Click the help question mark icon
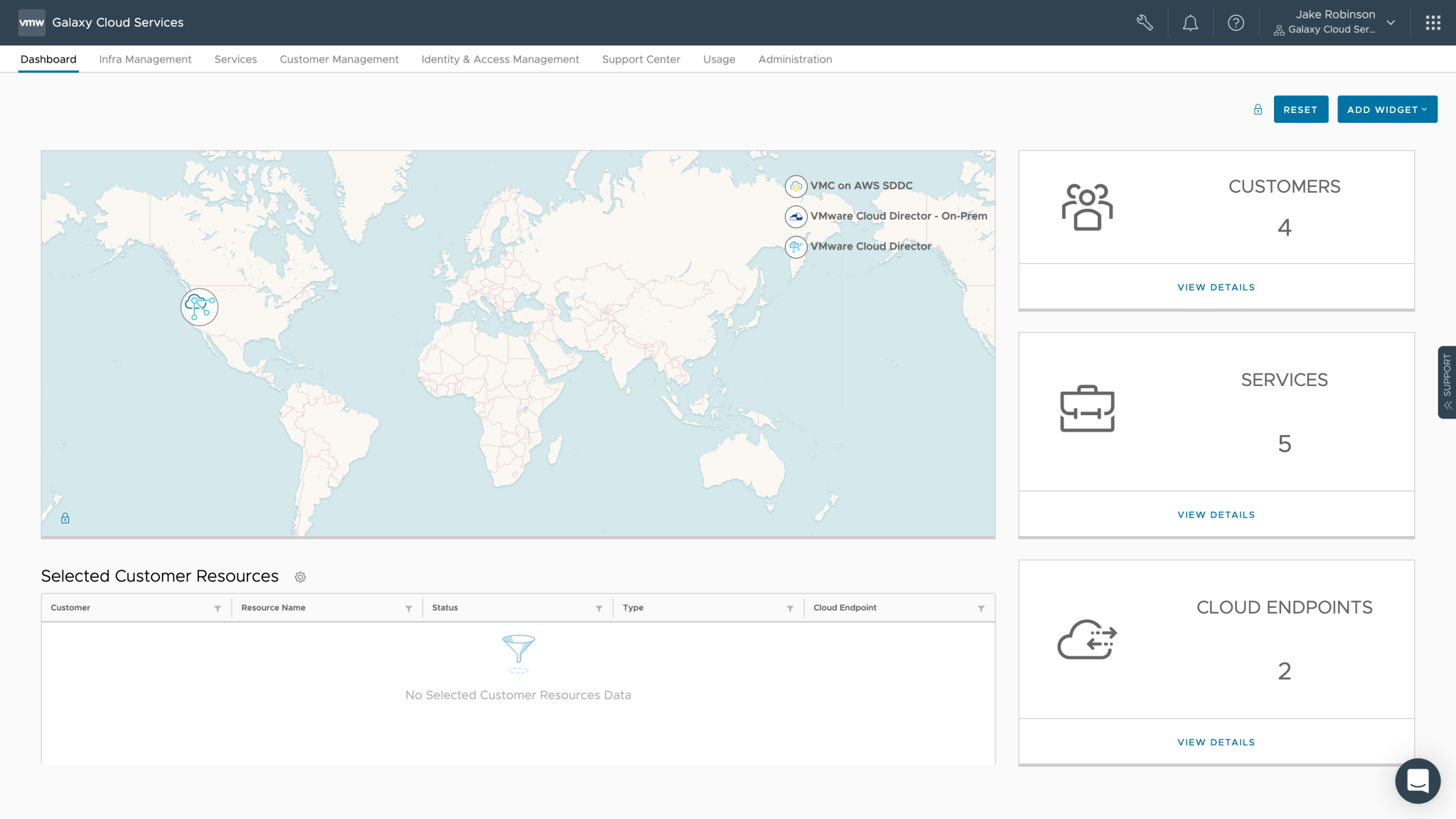Image resolution: width=1456 pixels, height=819 pixels. tap(1236, 22)
